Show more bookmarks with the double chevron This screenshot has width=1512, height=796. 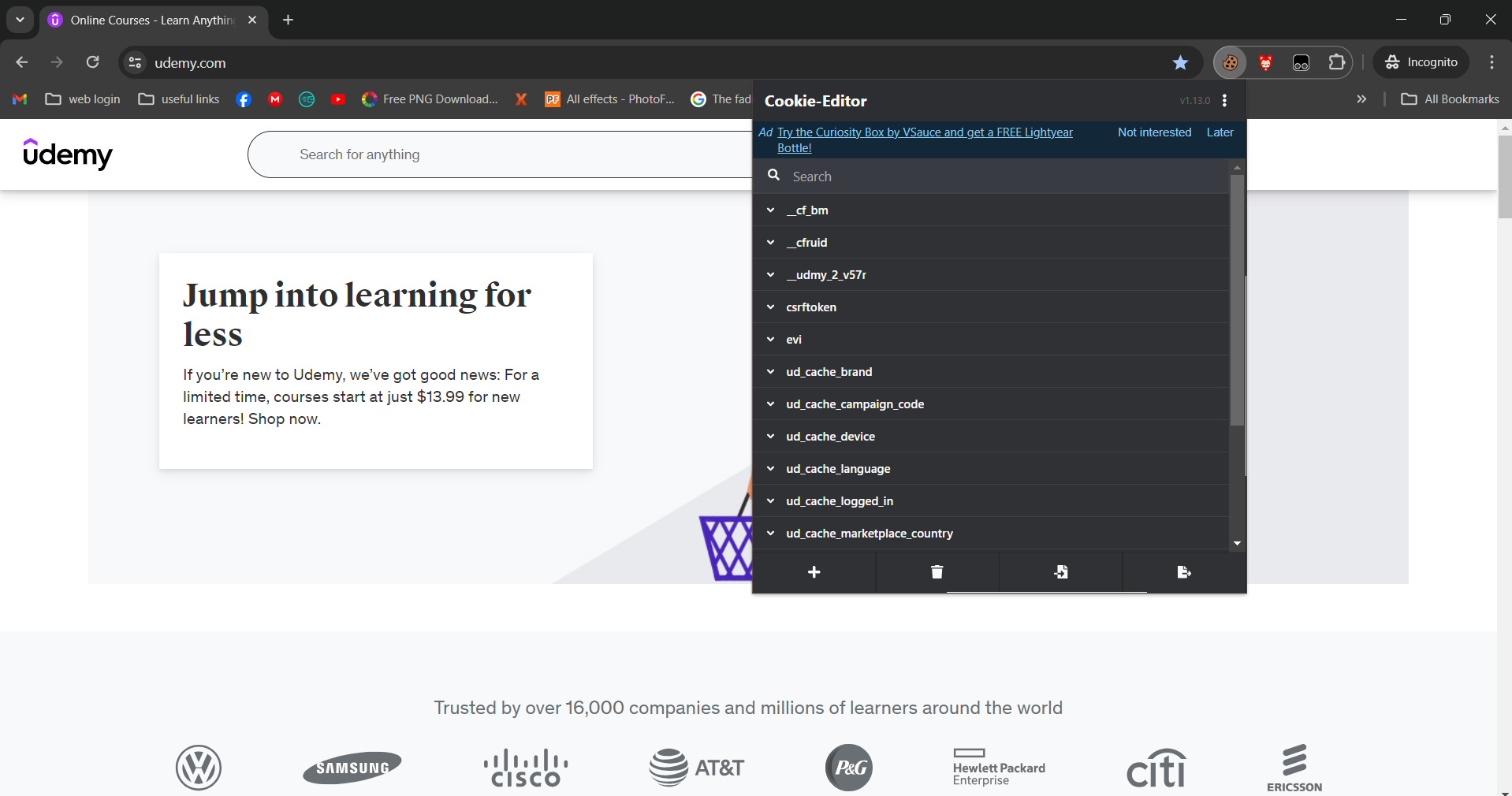click(1361, 99)
